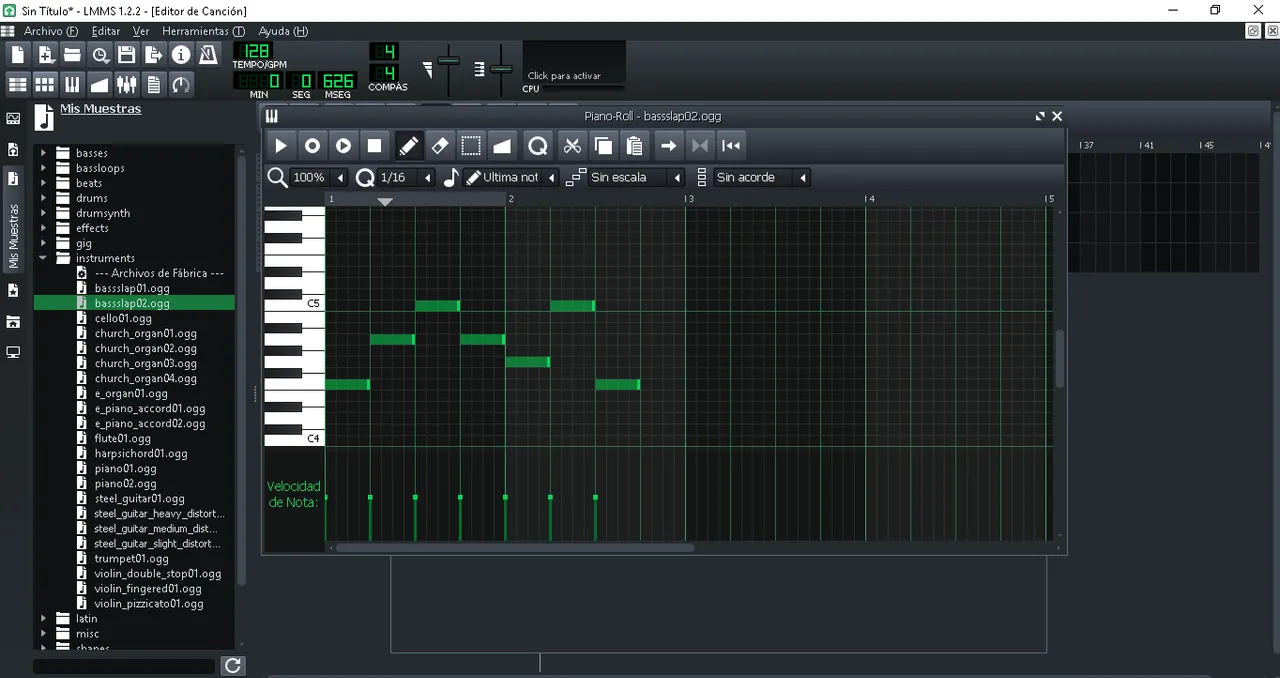Stop playback in Piano-Roll
Viewport: 1280px width, 678px height.
tap(374, 146)
